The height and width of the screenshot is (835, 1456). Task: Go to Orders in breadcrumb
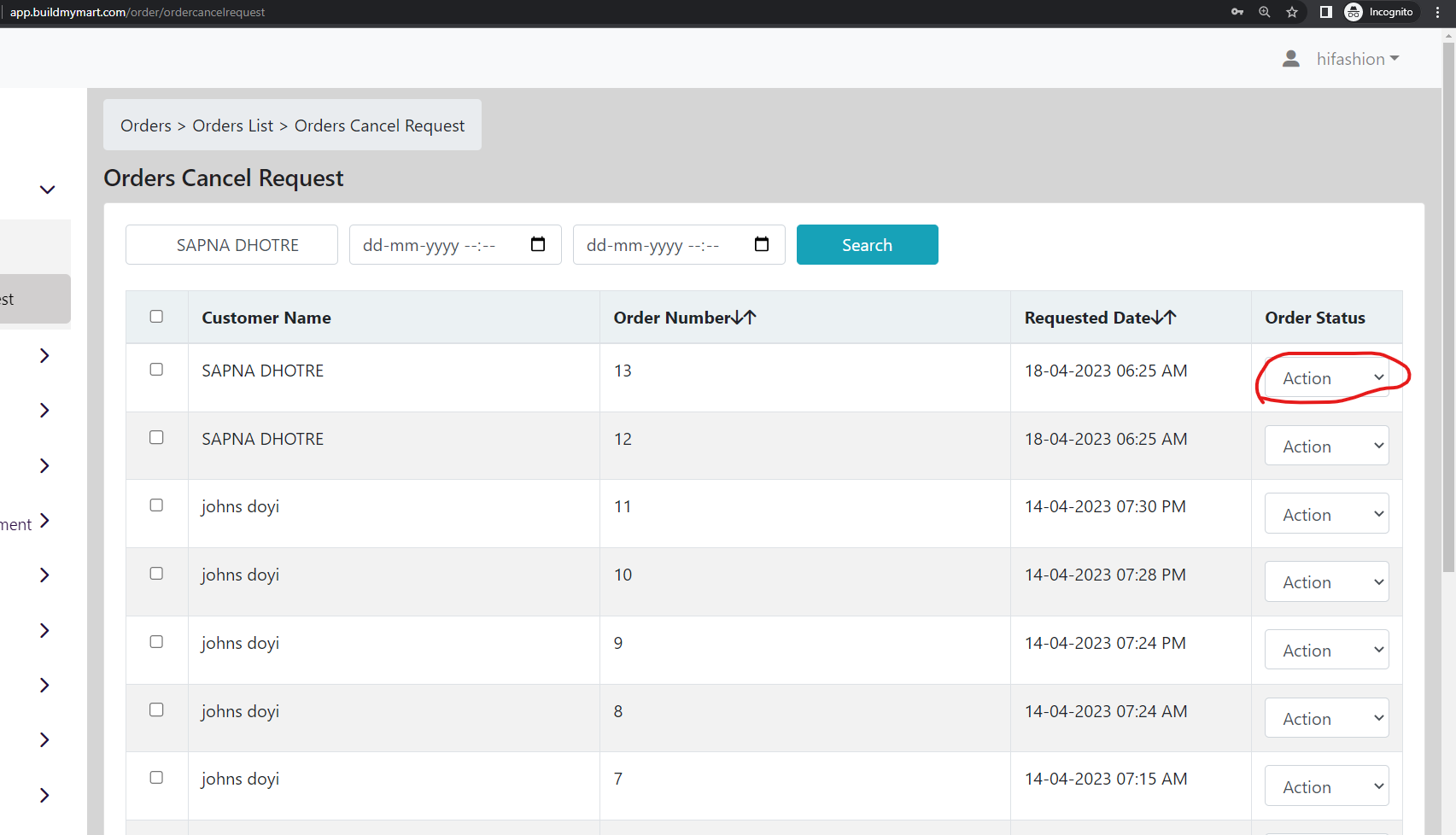point(146,126)
